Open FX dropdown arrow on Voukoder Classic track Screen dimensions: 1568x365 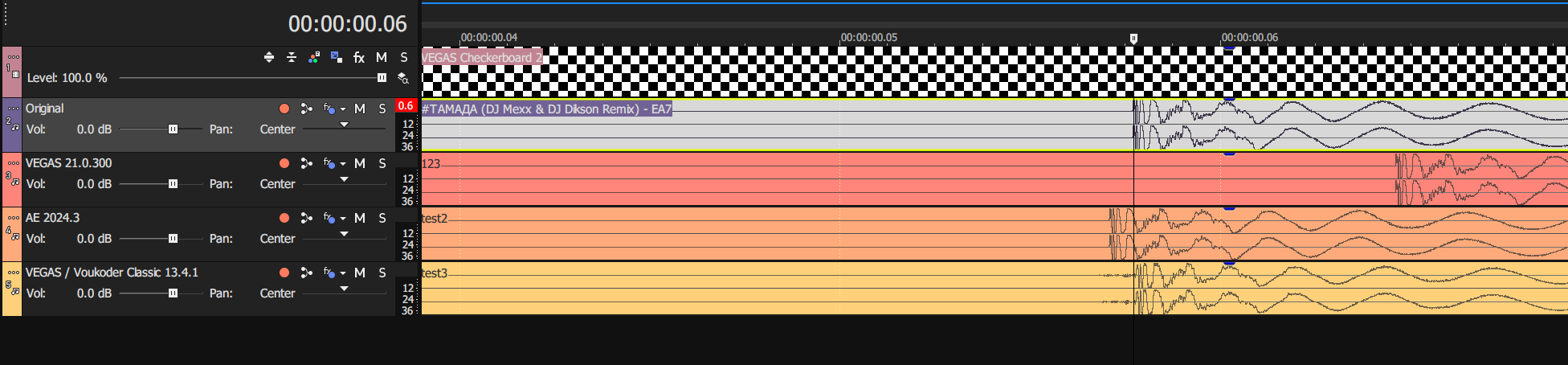(343, 273)
